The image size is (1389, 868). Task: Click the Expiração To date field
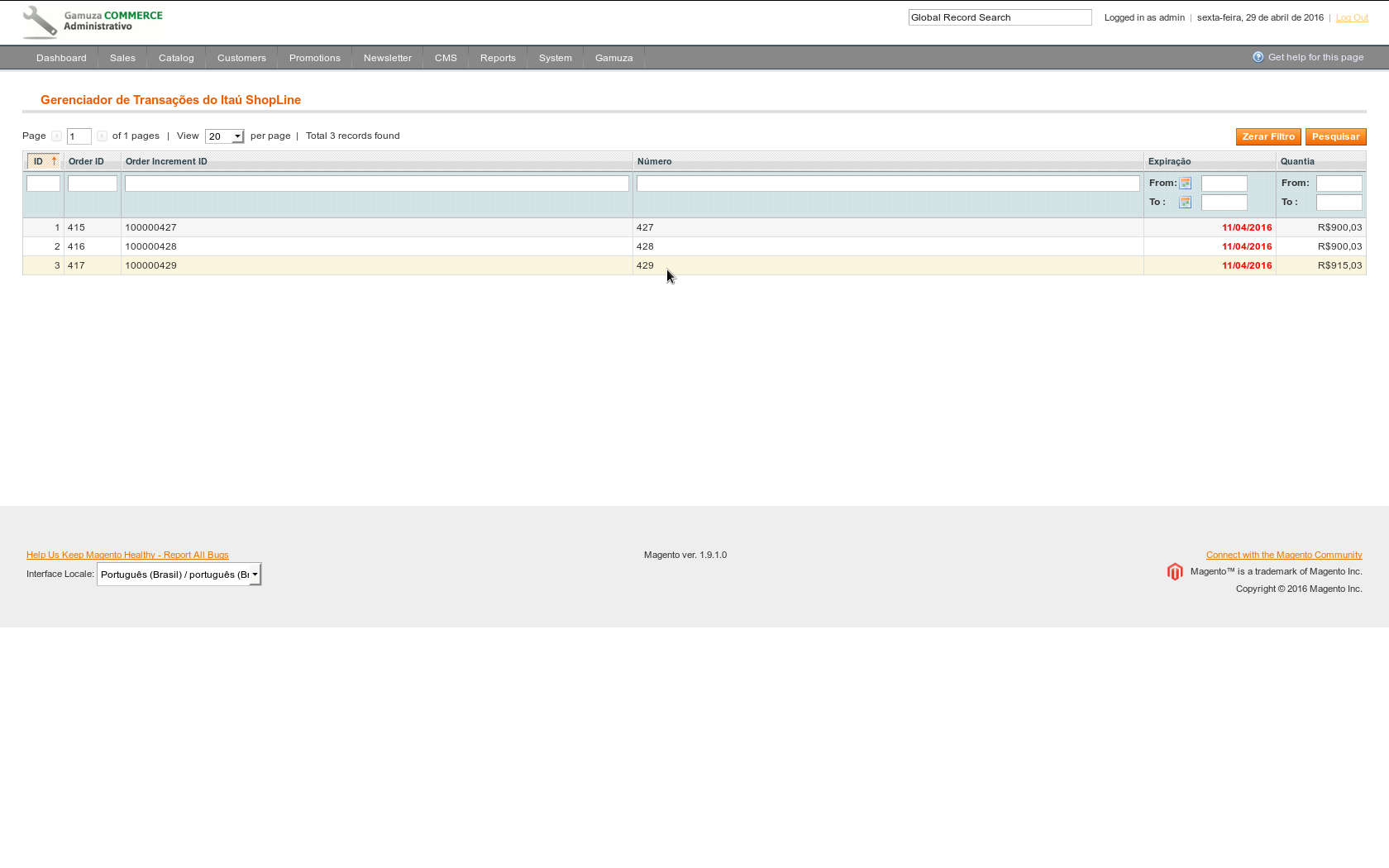point(1224,203)
